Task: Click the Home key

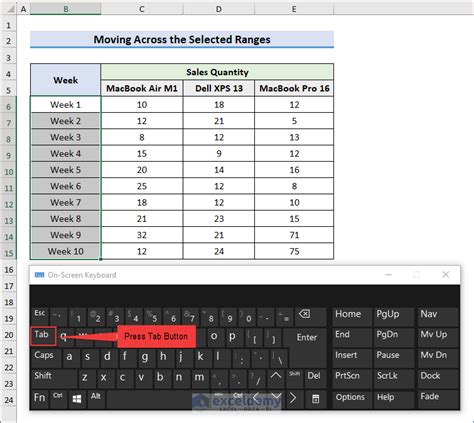Action: 352,316
